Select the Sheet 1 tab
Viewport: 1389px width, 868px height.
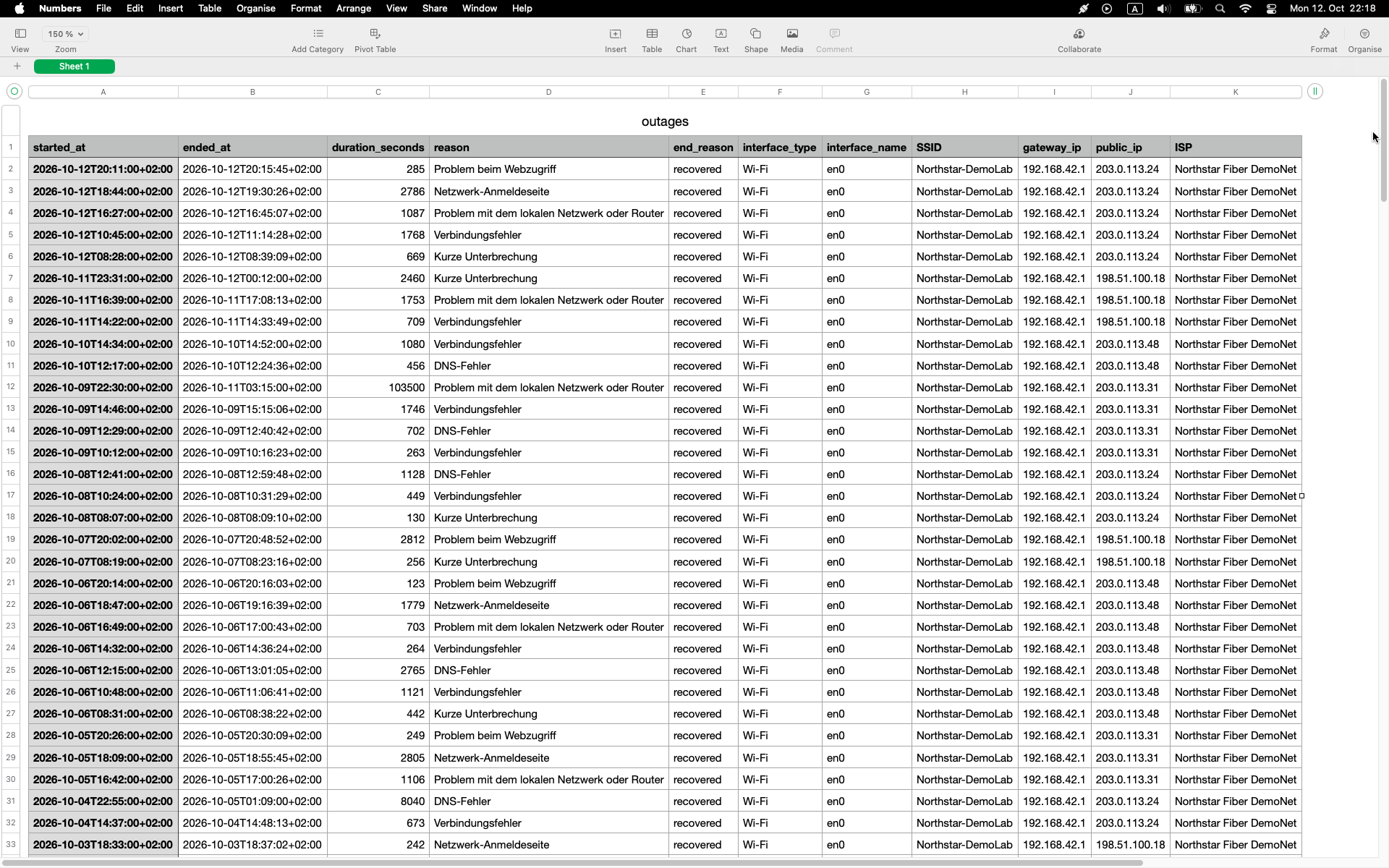point(75,67)
